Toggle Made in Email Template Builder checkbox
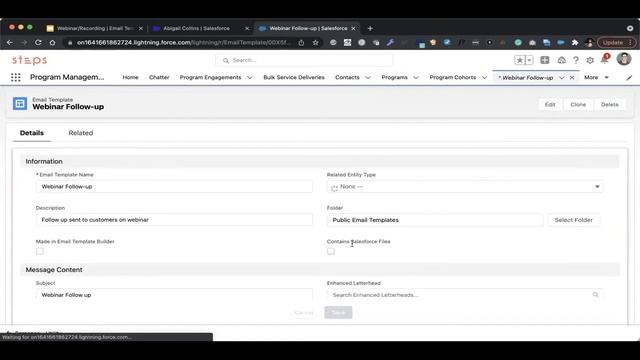Screen dimensions: 640x360 coord(40,251)
